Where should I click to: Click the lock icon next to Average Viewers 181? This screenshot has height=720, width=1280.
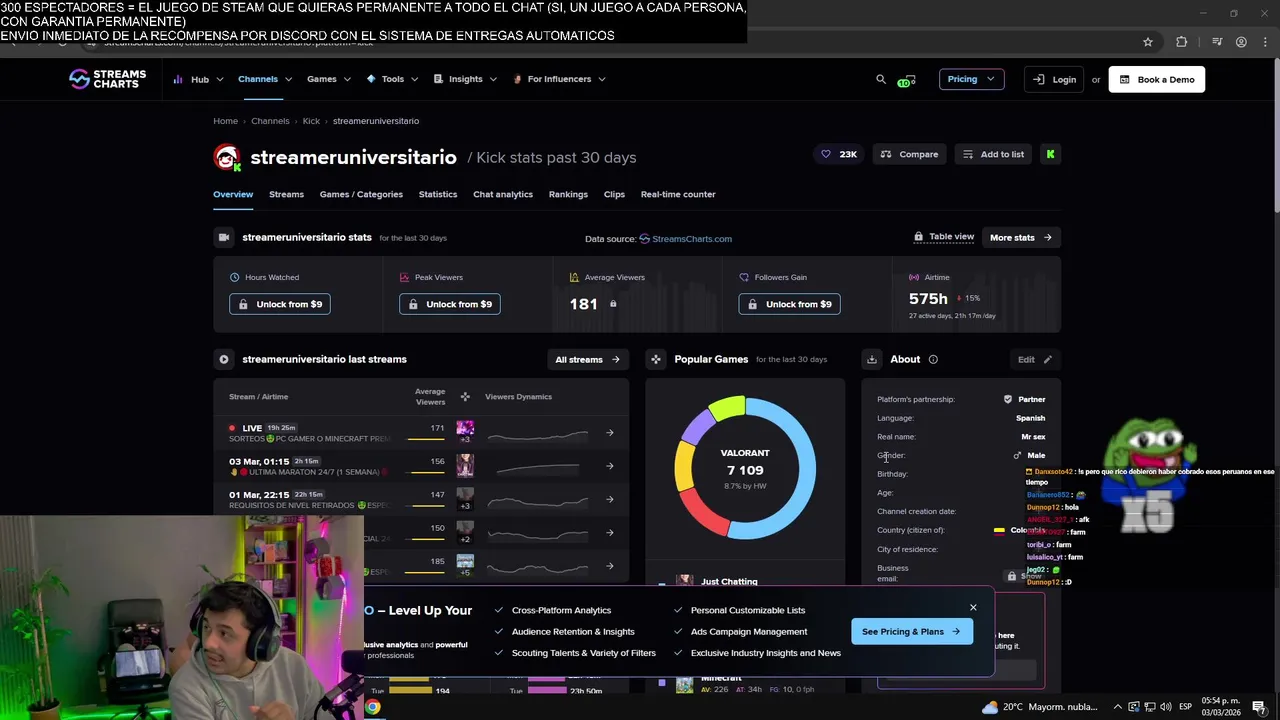pos(613,304)
